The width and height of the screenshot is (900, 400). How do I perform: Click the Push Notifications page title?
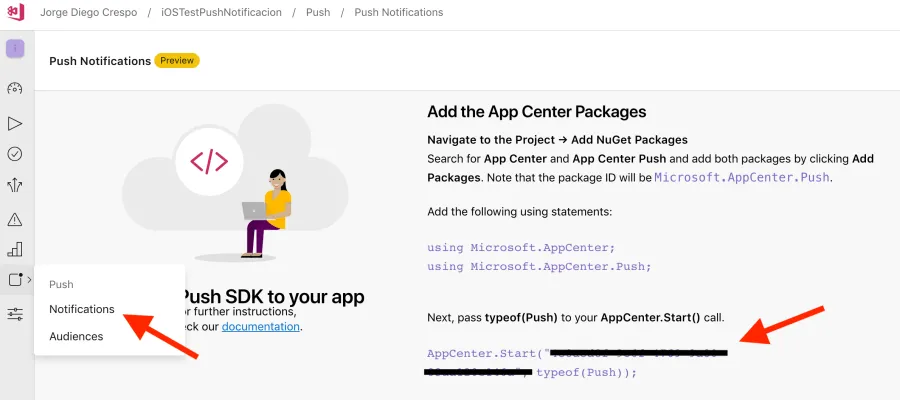[100, 61]
